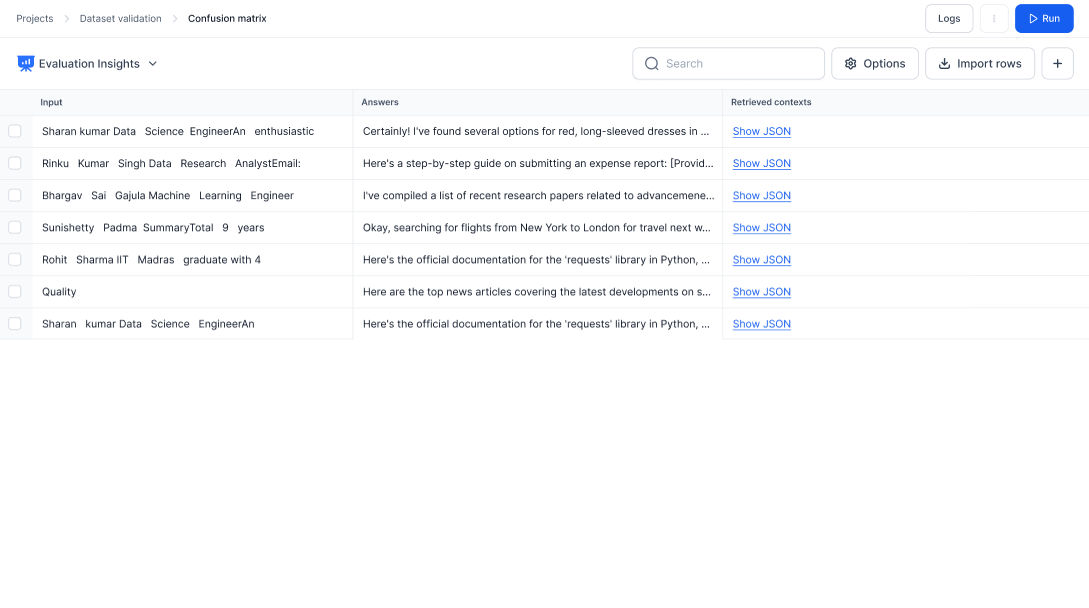
Task: Run the evaluation
Action: (1044, 19)
